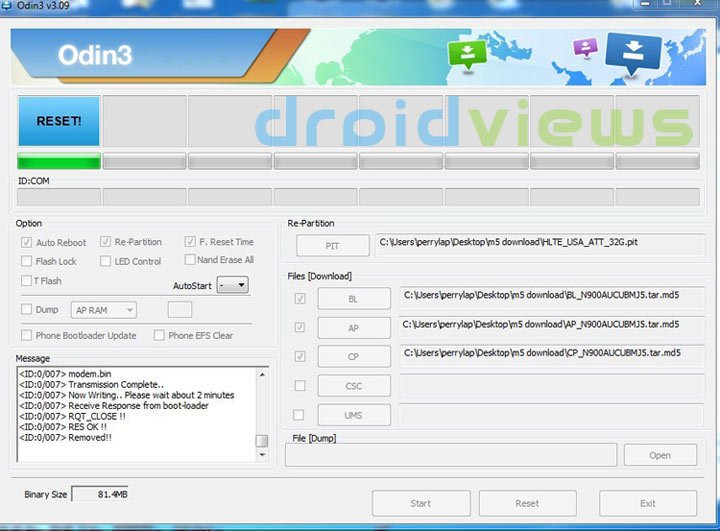Click the AP file button

click(354, 328)
